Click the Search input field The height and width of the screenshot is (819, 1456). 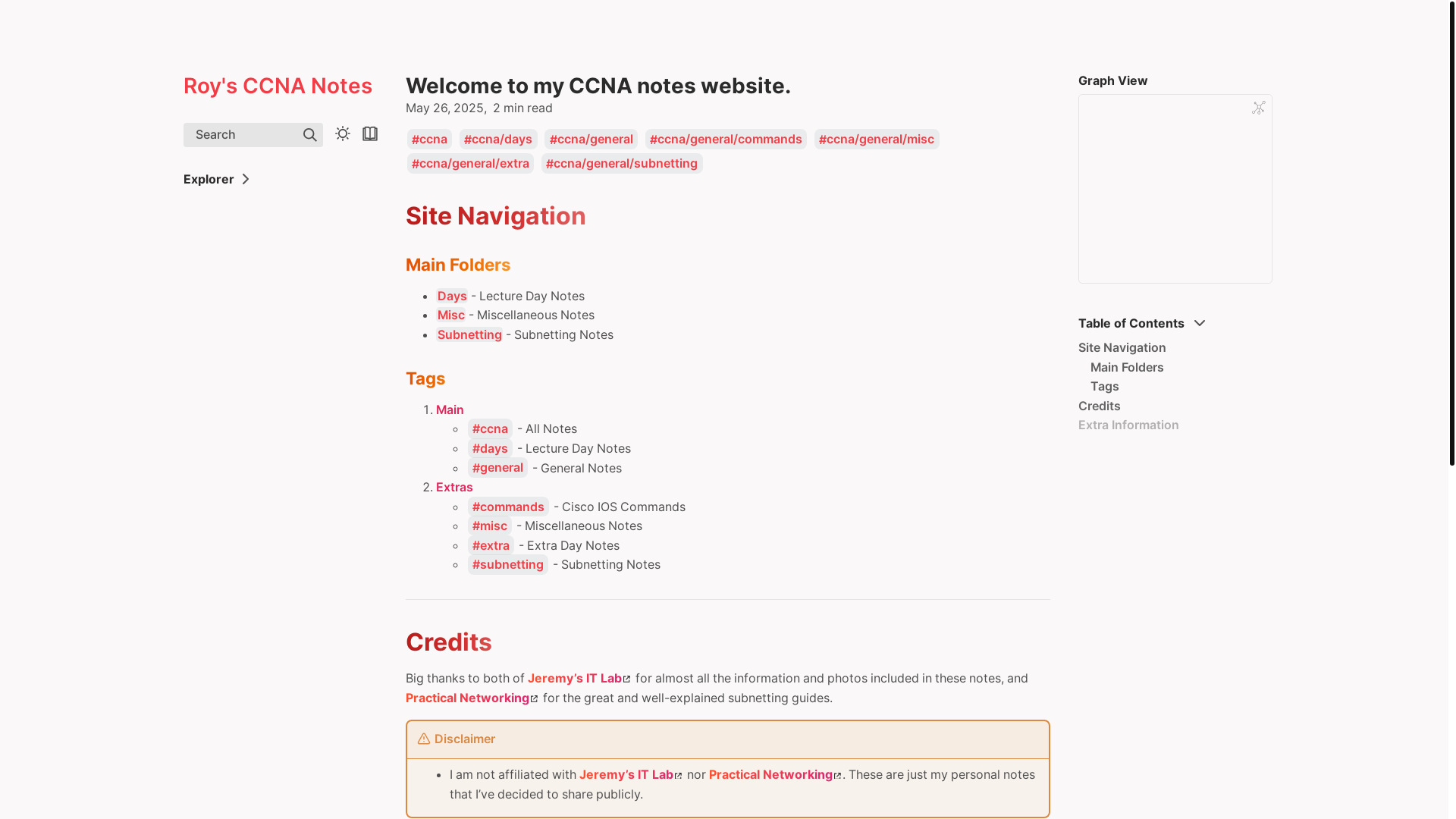[x=253, y=135]
